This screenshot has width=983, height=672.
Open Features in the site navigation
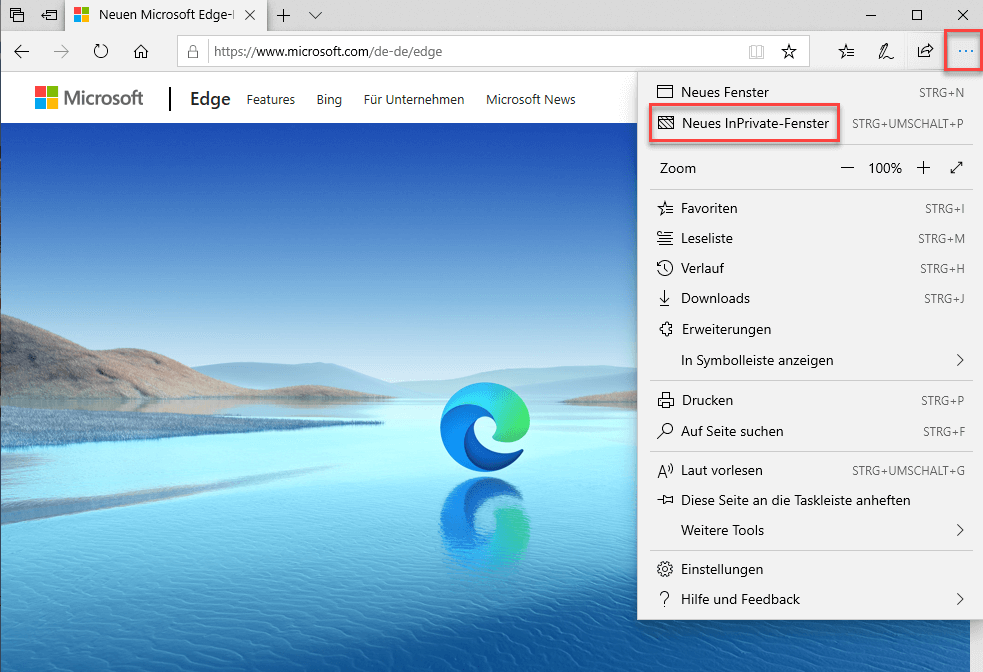tap(270, 100)
